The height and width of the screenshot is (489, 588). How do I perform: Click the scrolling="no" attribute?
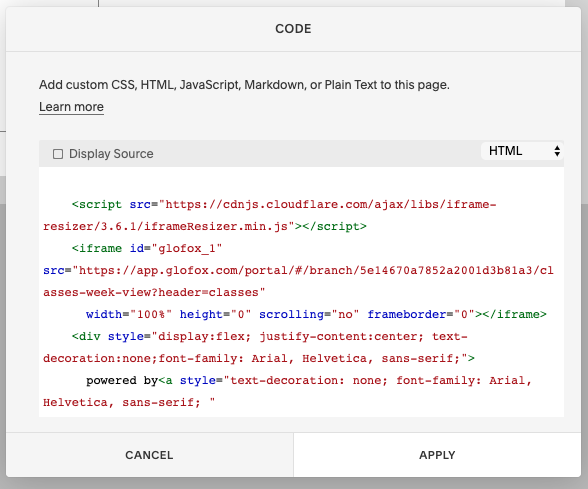[x=309, y=314]
